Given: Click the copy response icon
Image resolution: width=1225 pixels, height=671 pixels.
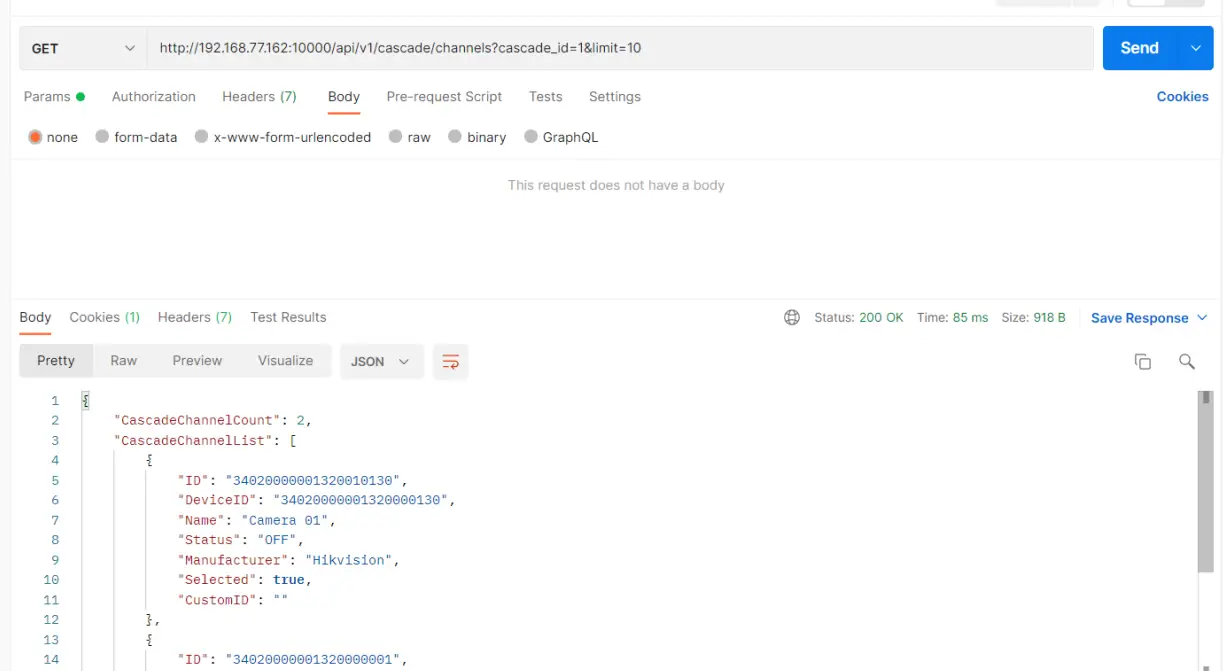Looking at the screenshot, I should (1142, 362).
